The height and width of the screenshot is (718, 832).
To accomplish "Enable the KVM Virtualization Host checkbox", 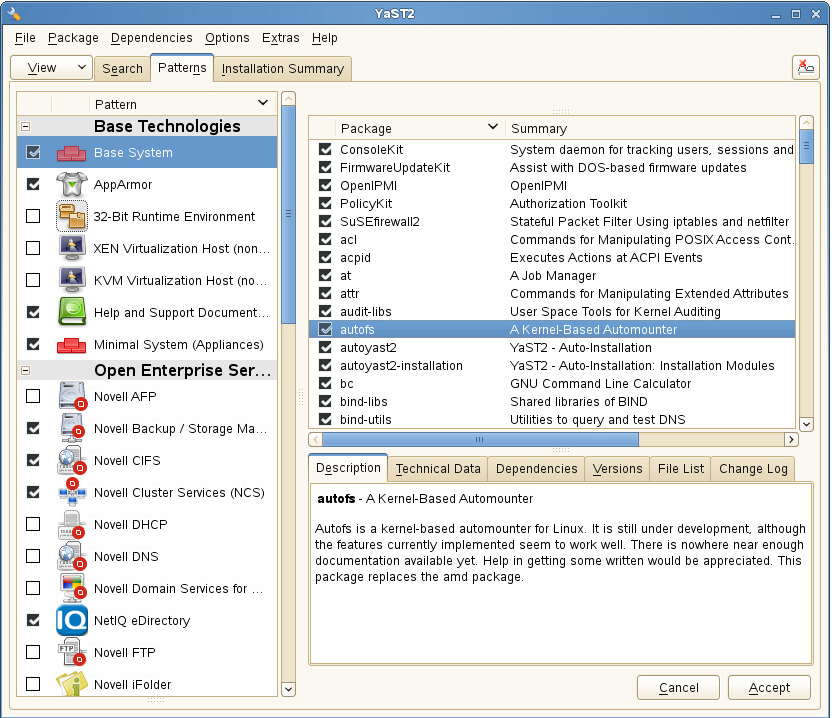I will pos(33,281).
